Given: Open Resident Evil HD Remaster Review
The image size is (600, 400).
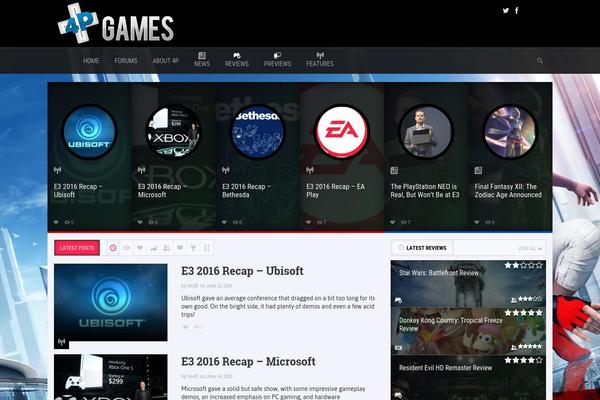Looking at the screenshot, I should coord(445,368).
